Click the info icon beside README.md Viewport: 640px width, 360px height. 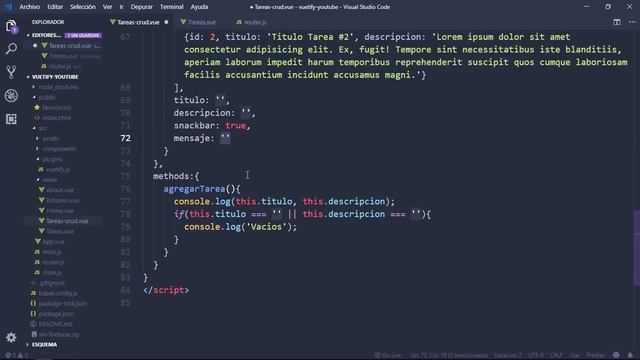33,324
